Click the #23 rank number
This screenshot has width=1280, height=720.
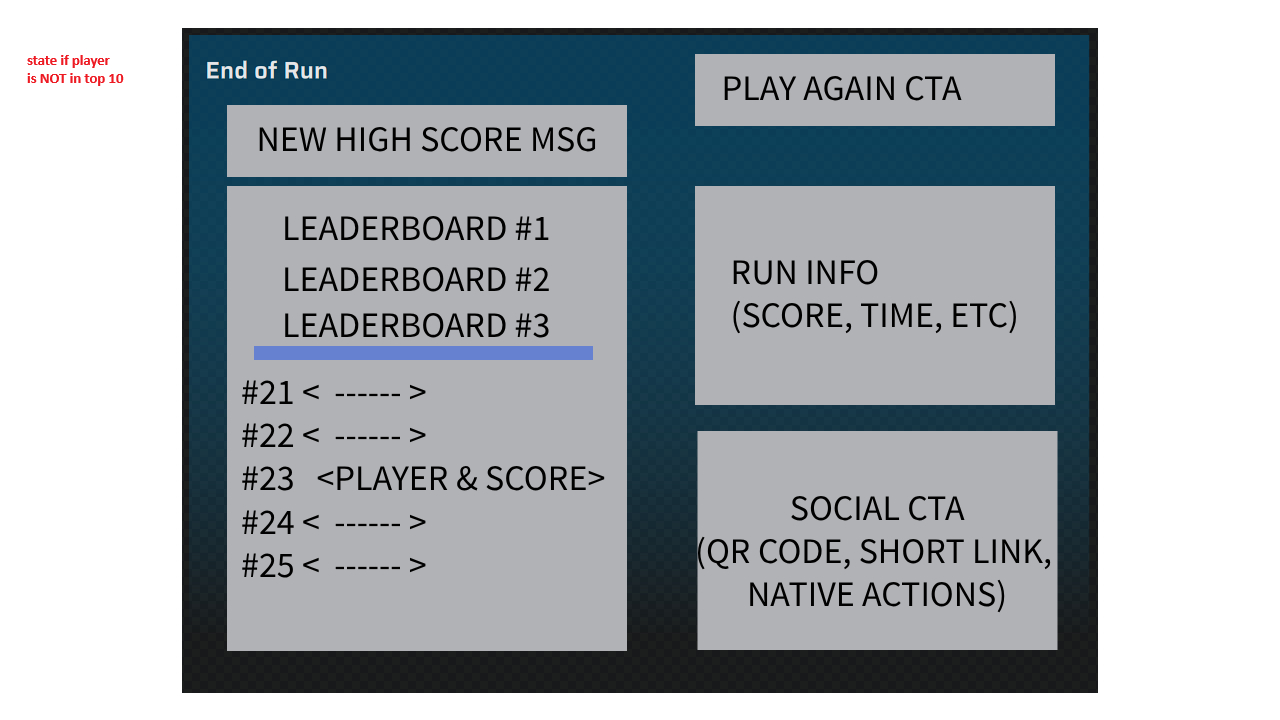(267, 479)
